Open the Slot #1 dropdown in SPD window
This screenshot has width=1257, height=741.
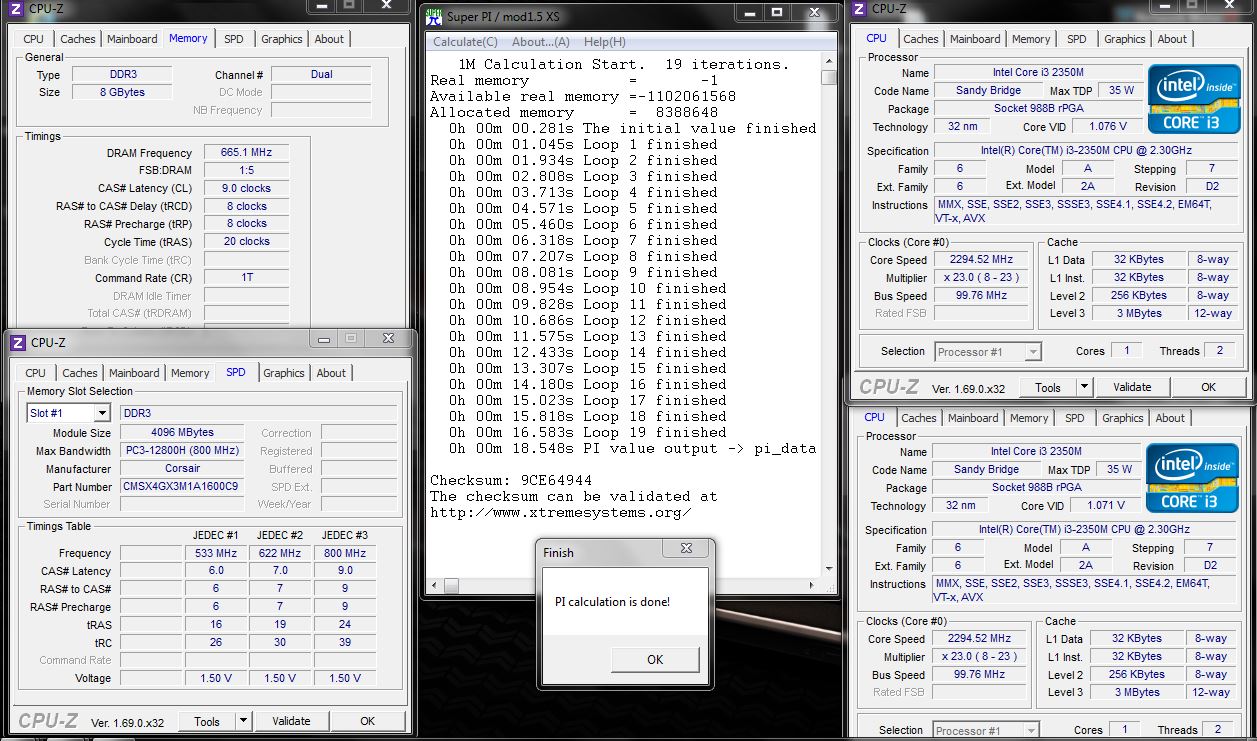point(102,413)
